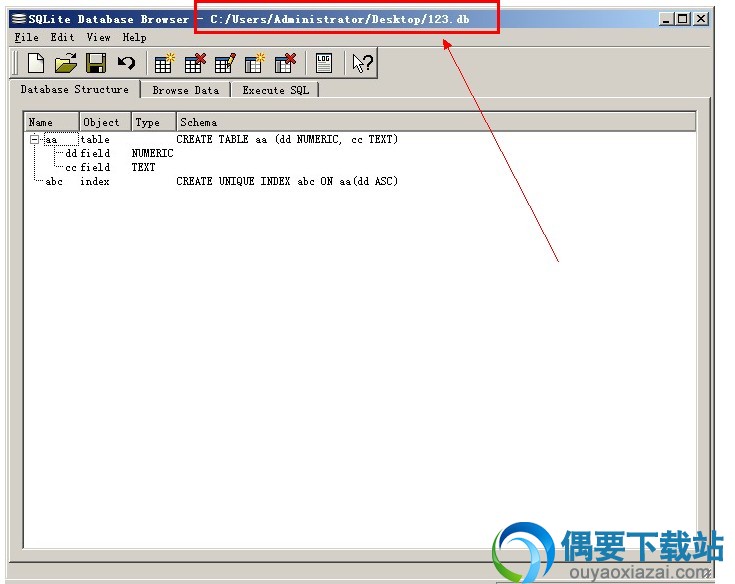The image size is (735, 584).
Task: Minimize the SQLite Database Browser window
Action: 666,19
